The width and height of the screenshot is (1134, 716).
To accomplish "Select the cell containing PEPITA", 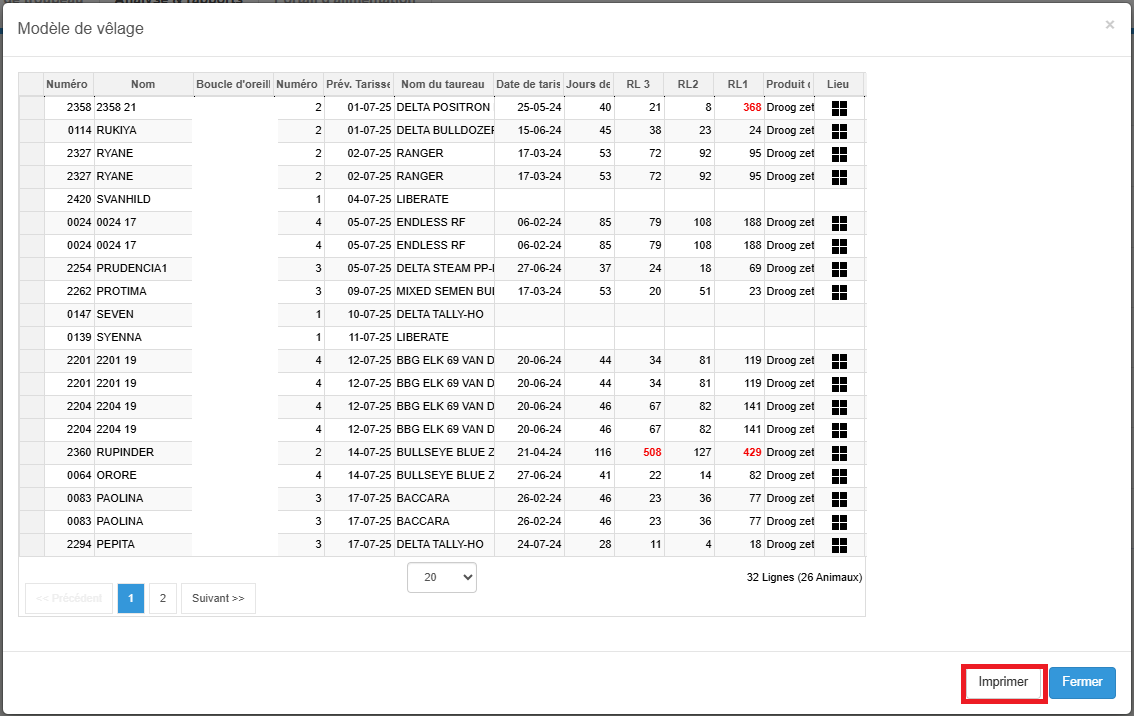I will (x=143, y=544).
